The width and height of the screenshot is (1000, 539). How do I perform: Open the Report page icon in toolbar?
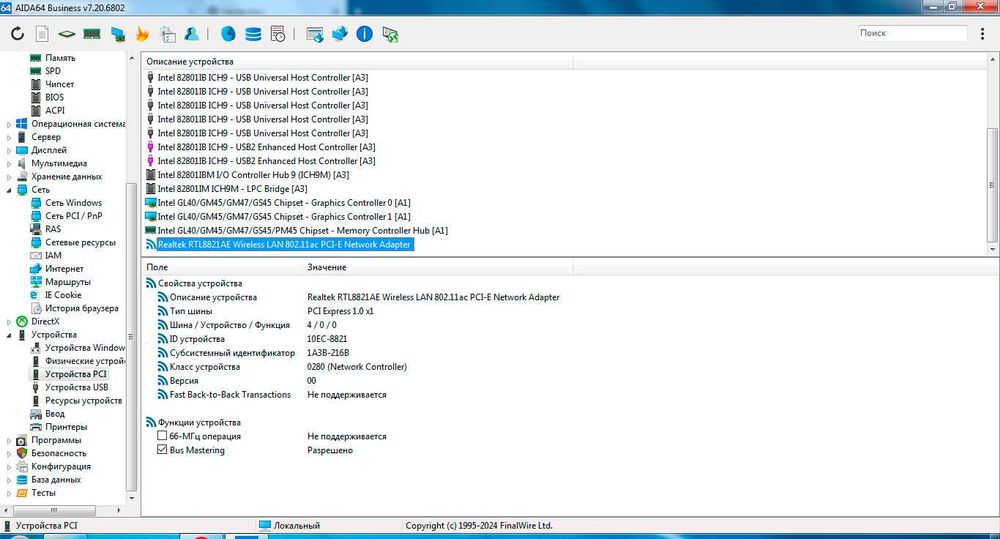tap(42, 33)
